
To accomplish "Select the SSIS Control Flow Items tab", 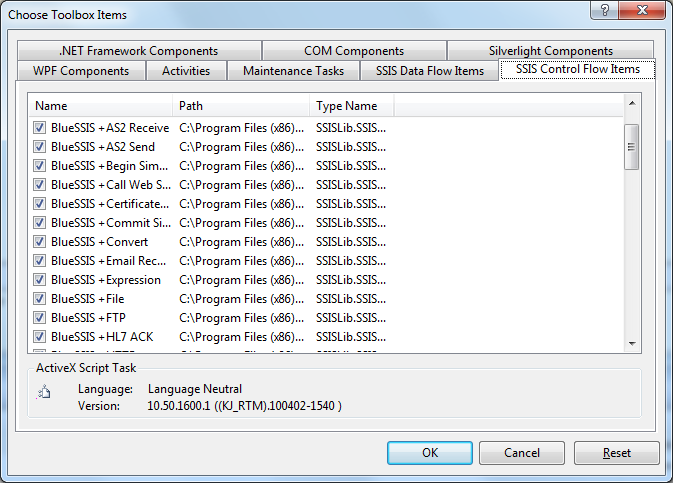I will (578, 69).
